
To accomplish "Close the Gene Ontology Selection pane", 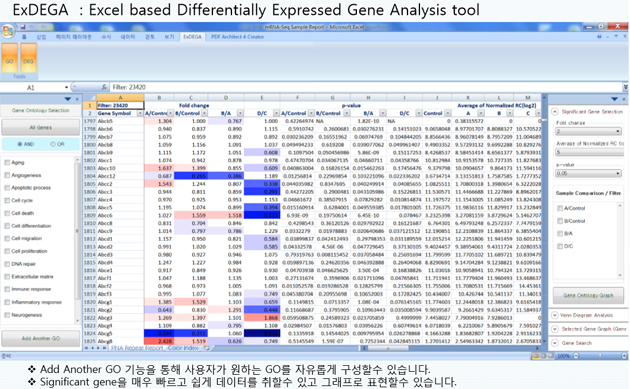I will click(x=77, y=99).
